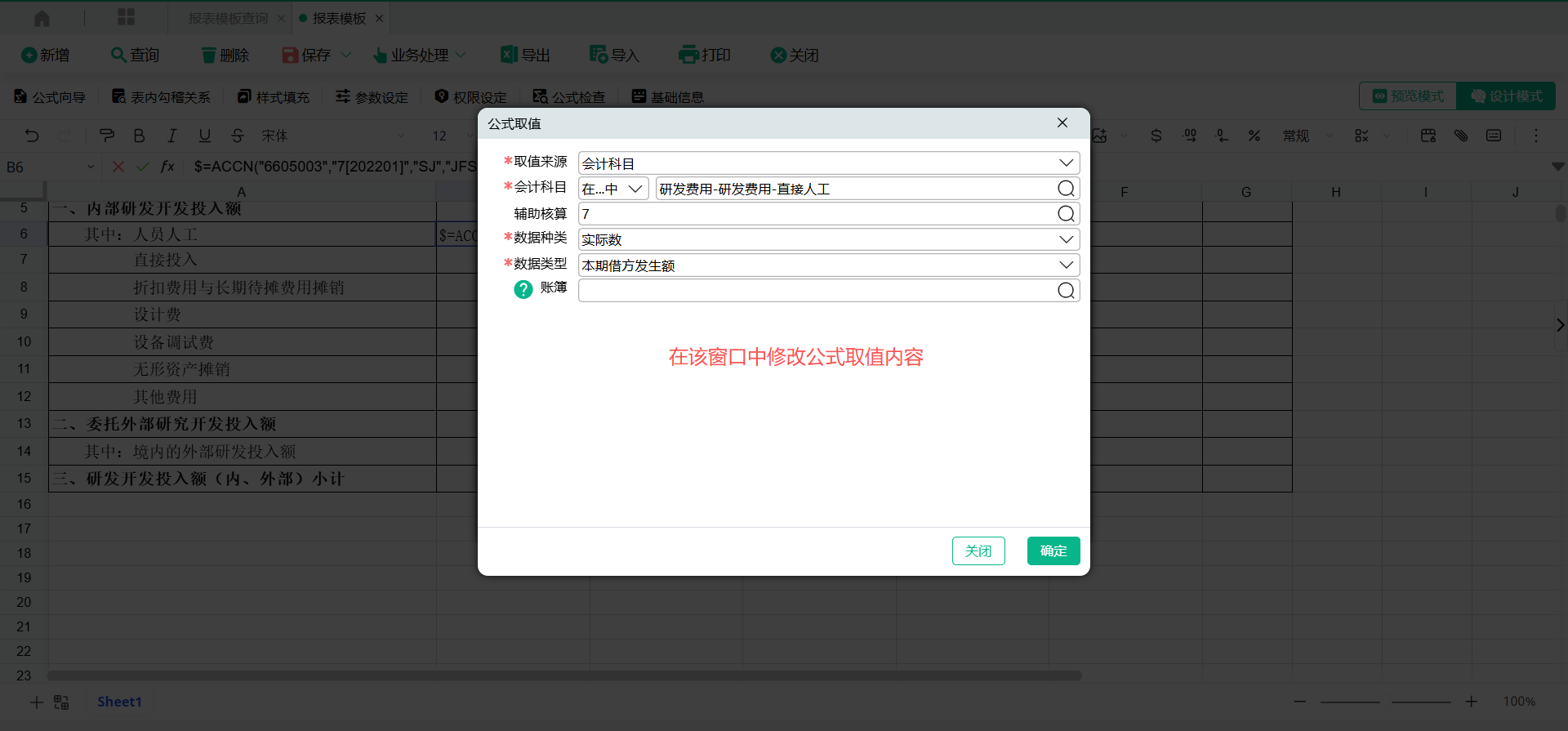Select the Sheet1 worksheet tab
1568x731 pixels.
click(119, 702)
